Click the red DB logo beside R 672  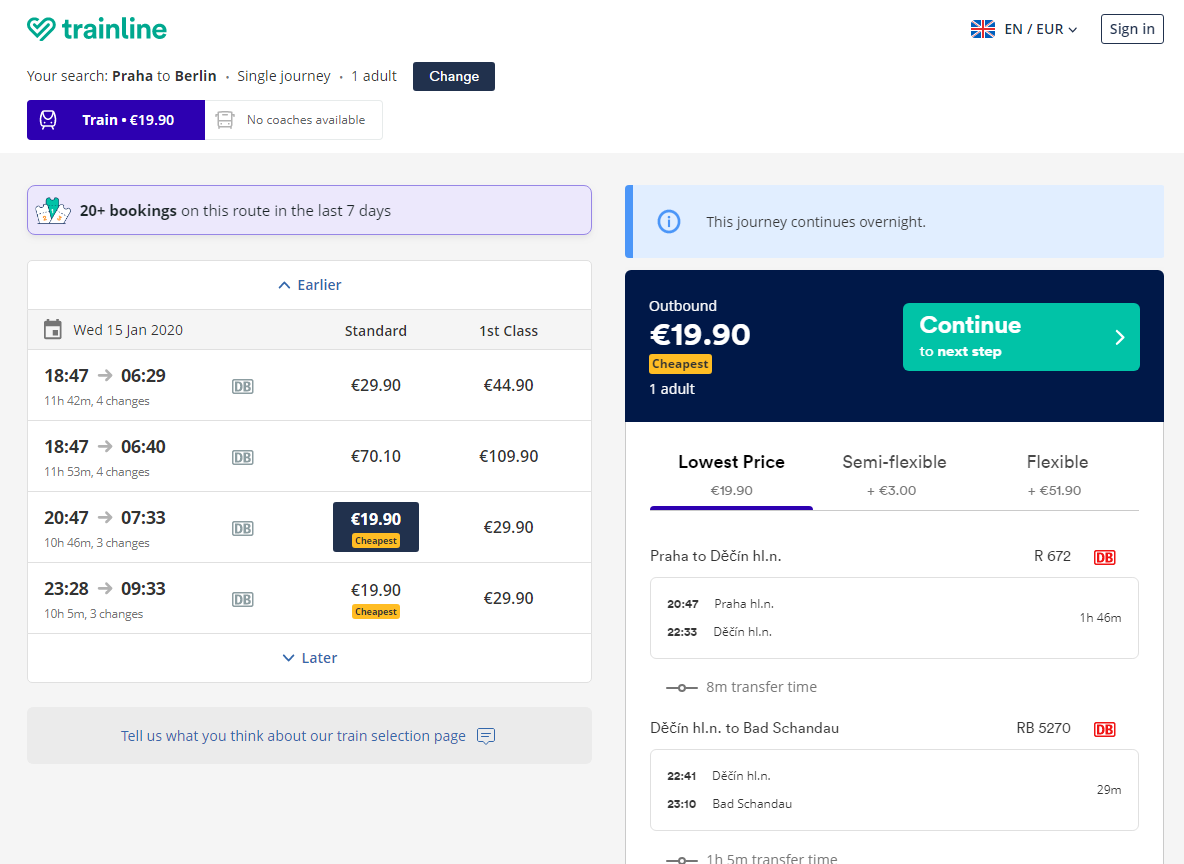[x=1104, y=557]
